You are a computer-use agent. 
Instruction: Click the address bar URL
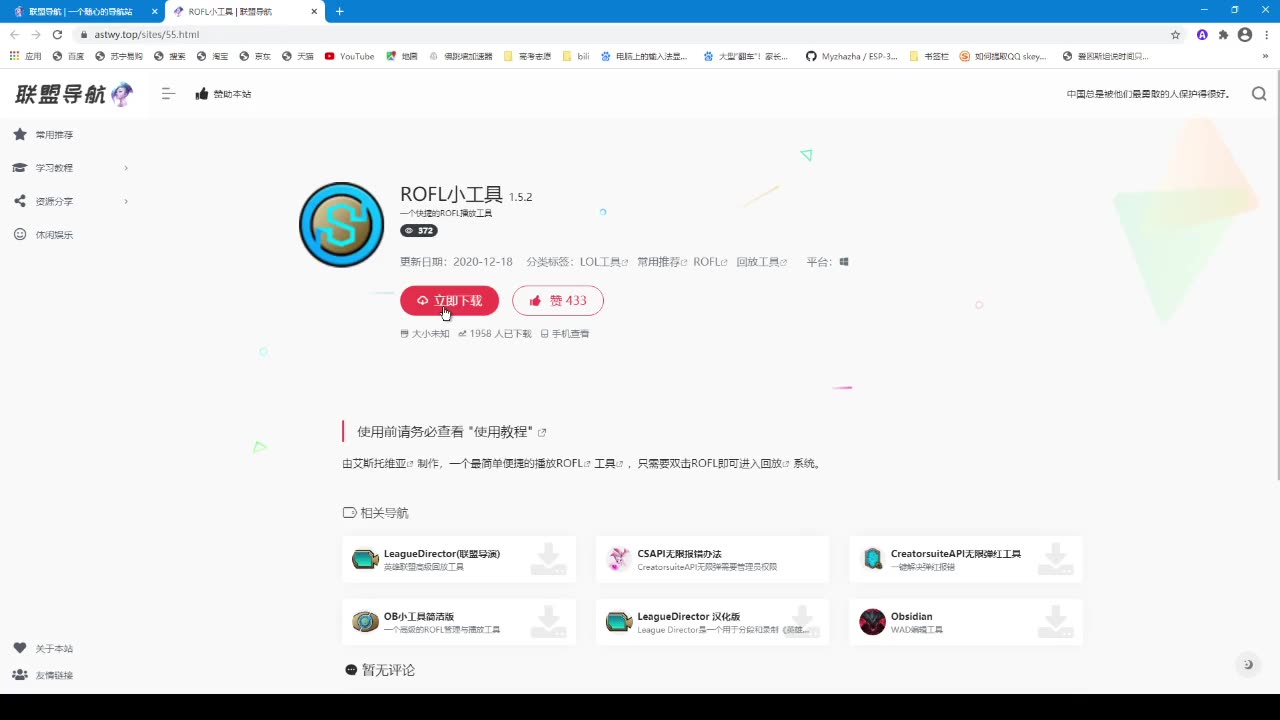click(147, 34)
